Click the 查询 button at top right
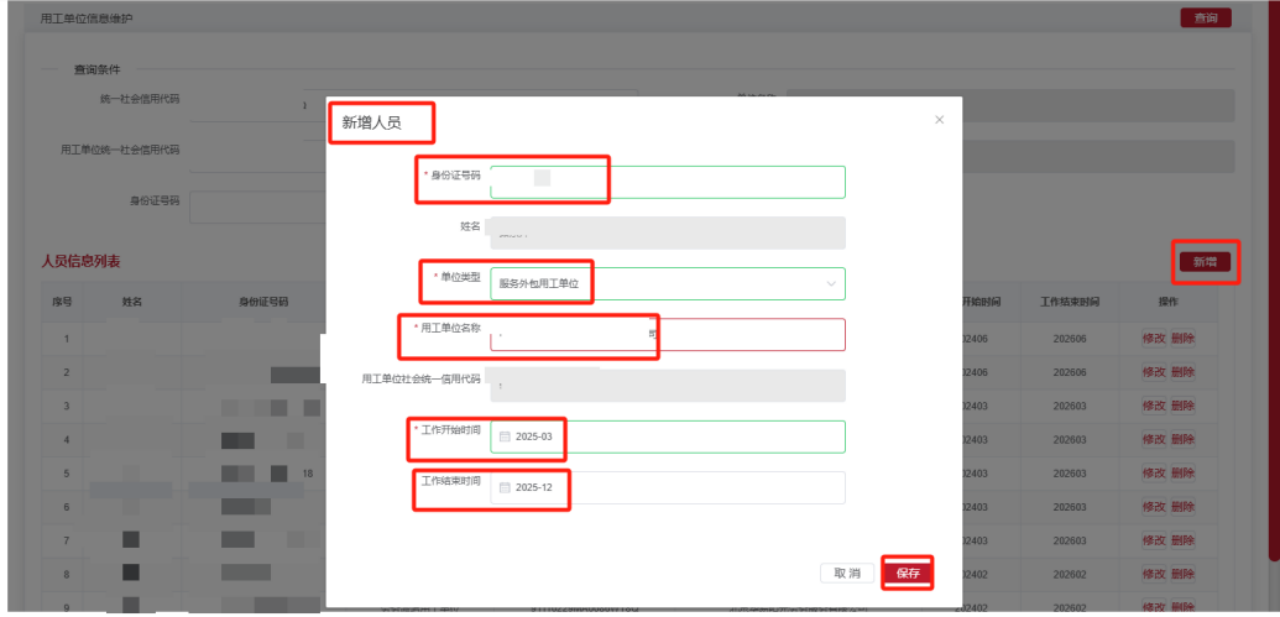Screen dimensions: 1280x617 [x=1205, y=18]
